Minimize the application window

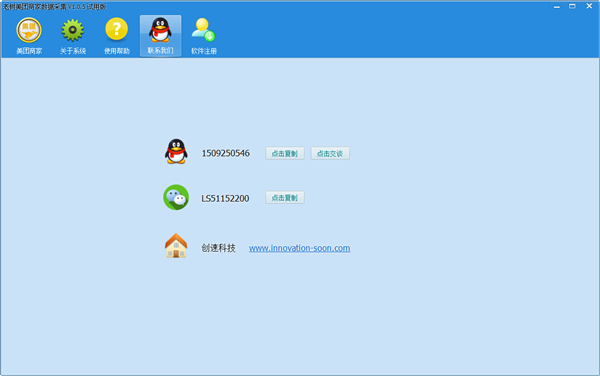557,7
